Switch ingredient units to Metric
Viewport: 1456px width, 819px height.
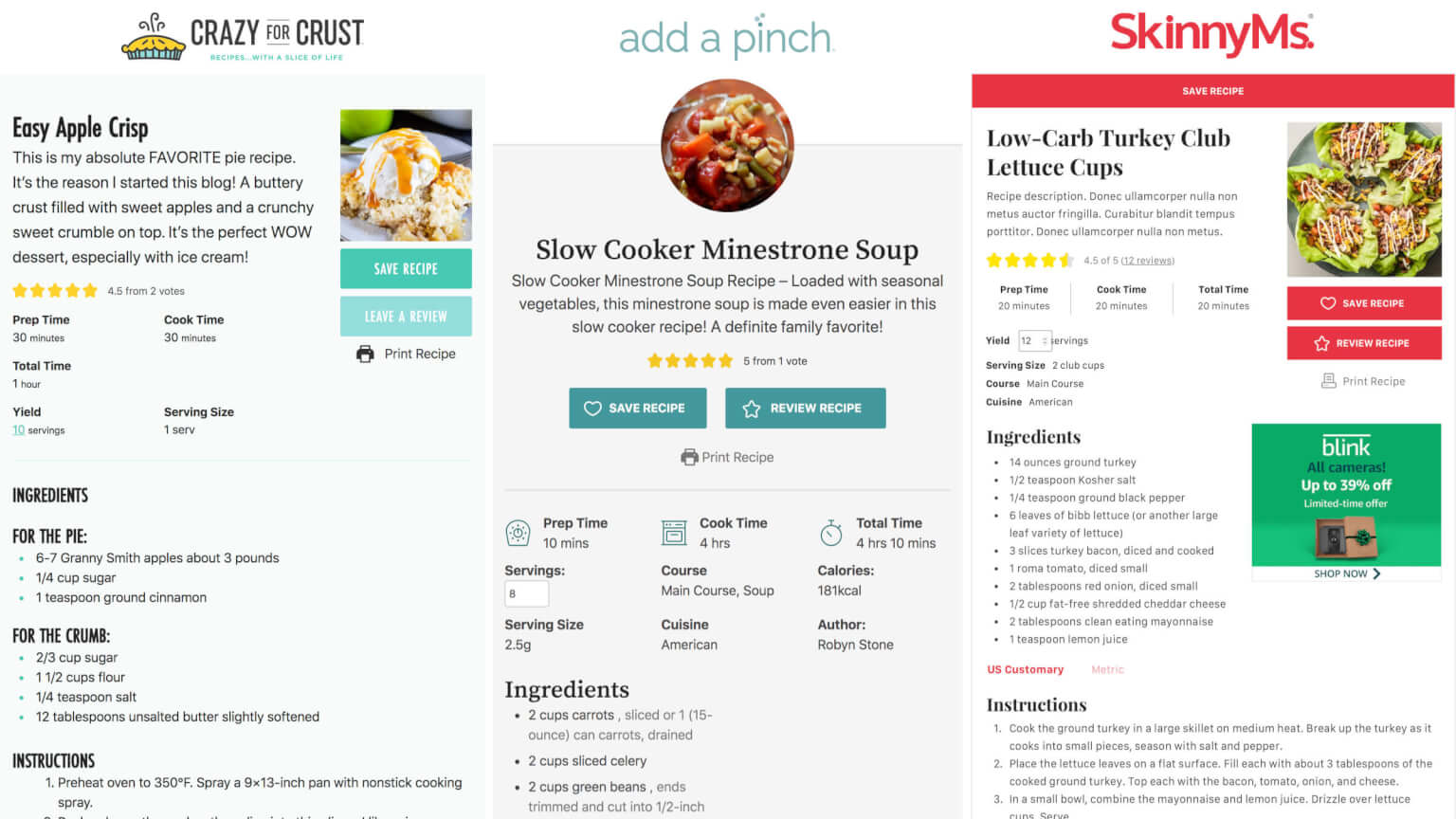(1107, 669)
